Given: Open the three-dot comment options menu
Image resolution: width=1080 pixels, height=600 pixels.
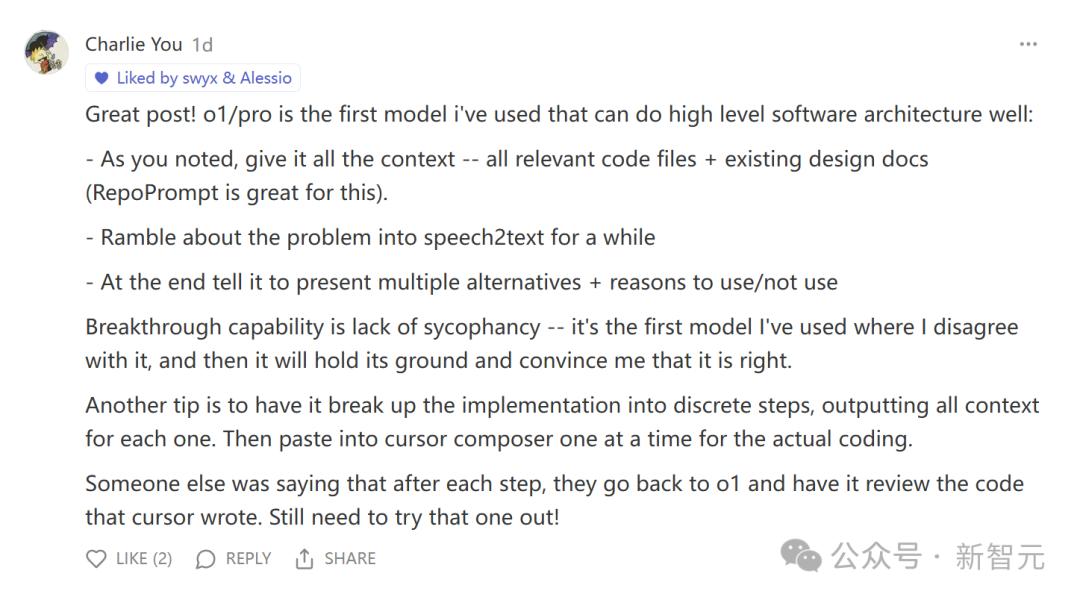Looking at the screenshot, I should point(1028,44).
